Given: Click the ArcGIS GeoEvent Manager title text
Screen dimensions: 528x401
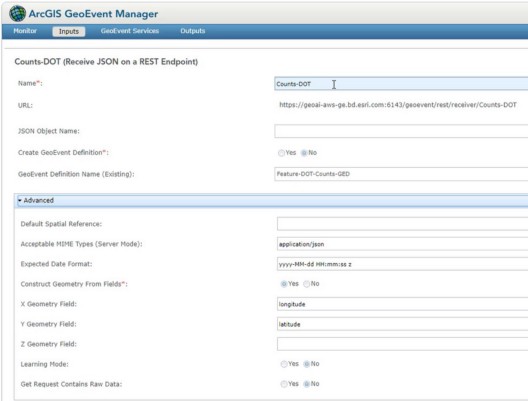Looking at the screenshot, I should [x=93, y=14].
